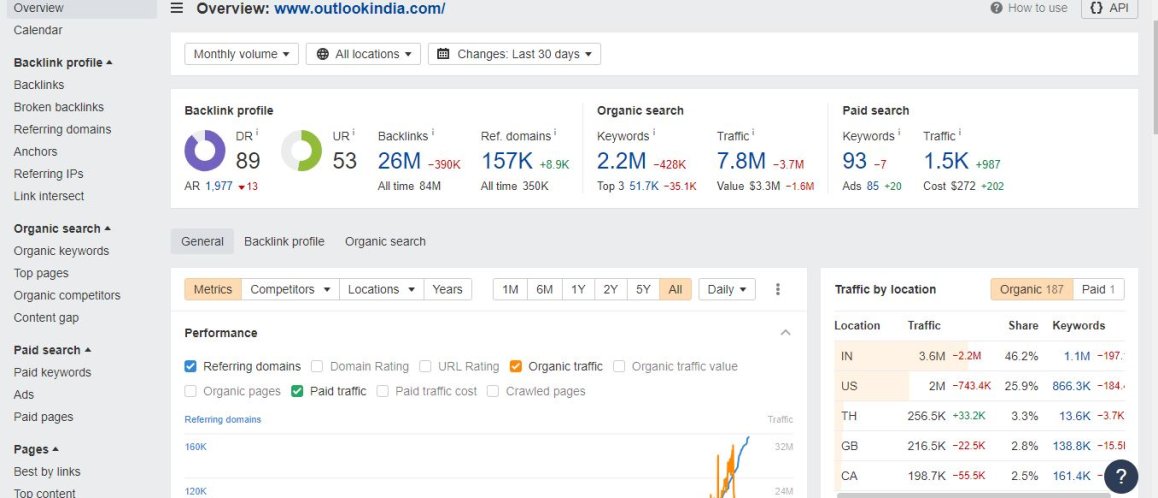
Task: Select the Years chart mode
Action: pyautogui.click(x=448, y=290)
